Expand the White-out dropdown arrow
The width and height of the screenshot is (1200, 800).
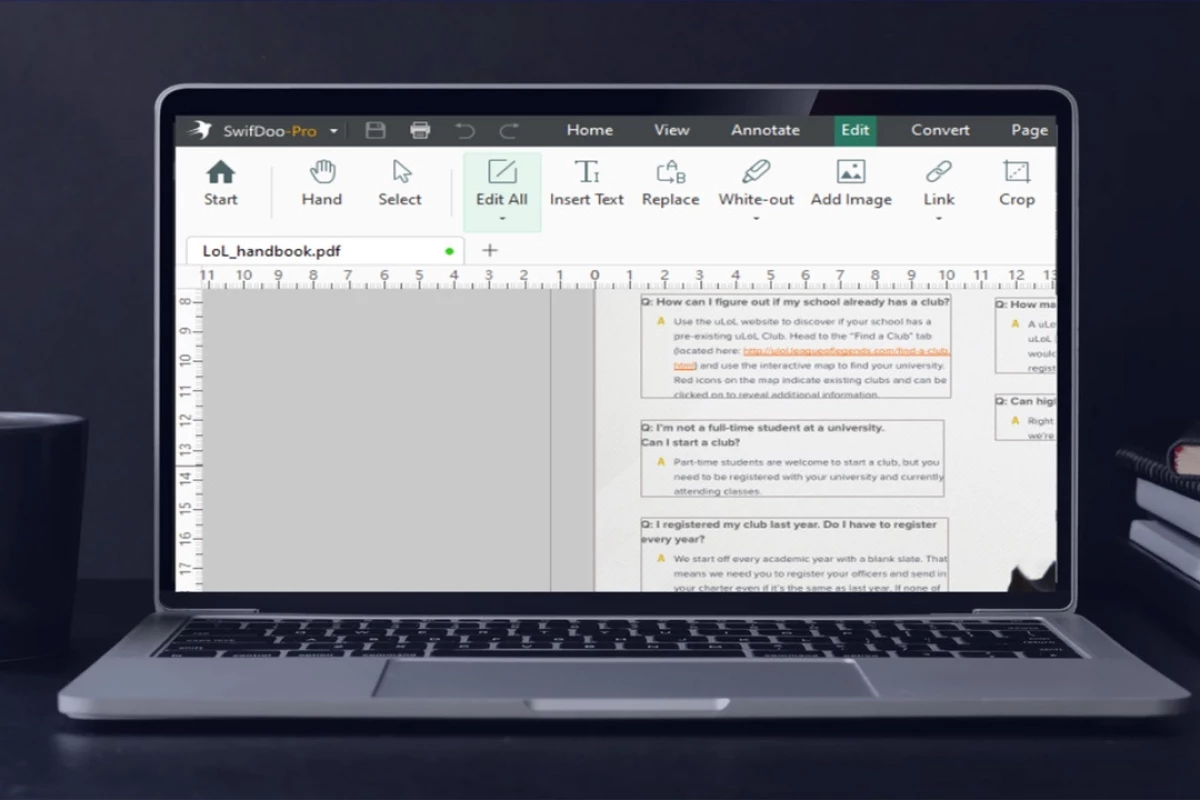coord(756,218)
